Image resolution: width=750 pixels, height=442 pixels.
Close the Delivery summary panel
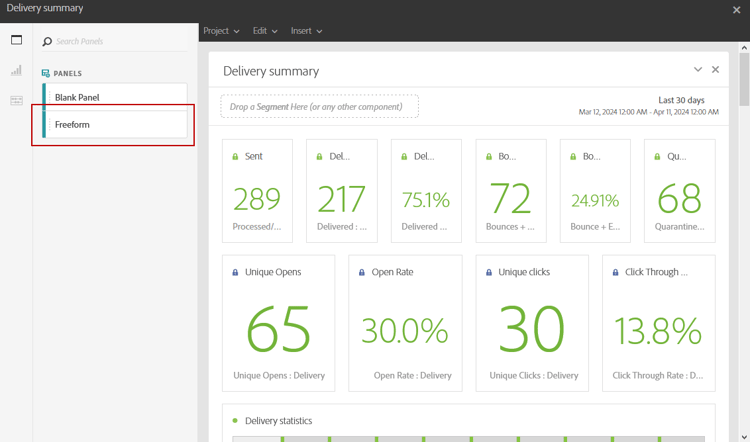(715, 70)
